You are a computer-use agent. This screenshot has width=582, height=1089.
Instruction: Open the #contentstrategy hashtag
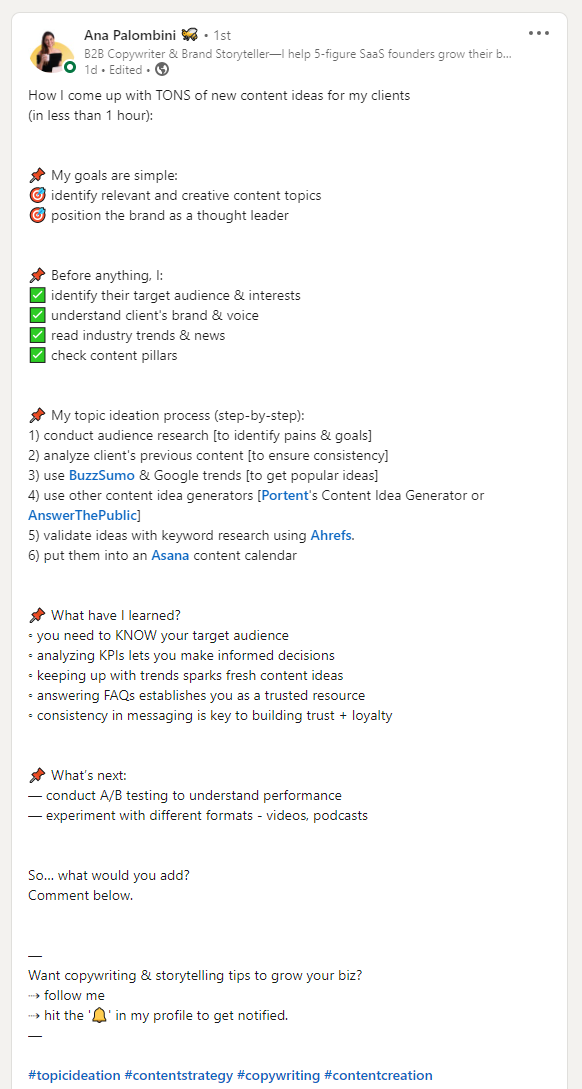click(178, 1075)
